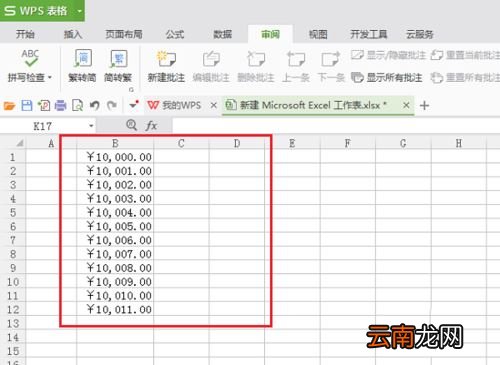Image resolution: width=500 pixels, height=365 pixels.
Task: Convert traditional to simplified (繁转简)
Action: [x=82, y=65]
